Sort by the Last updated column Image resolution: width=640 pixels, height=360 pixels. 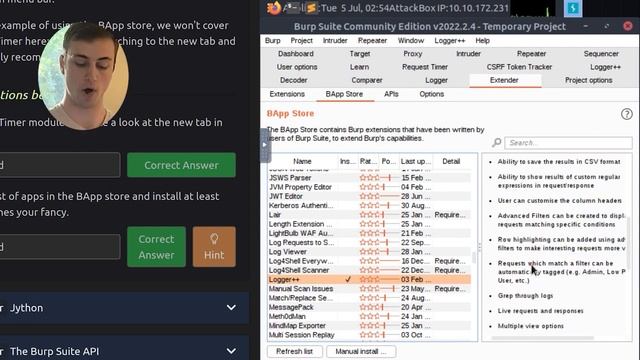(x=416, y=161)
